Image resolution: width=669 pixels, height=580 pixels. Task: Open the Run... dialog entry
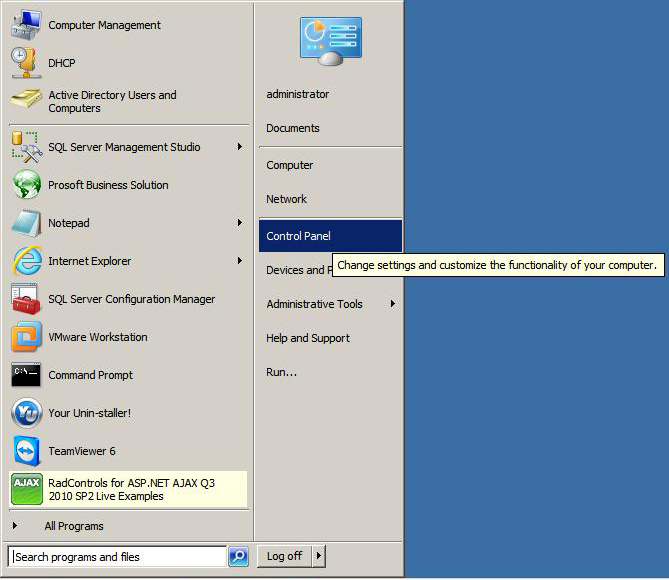click(x=281, y=372)
